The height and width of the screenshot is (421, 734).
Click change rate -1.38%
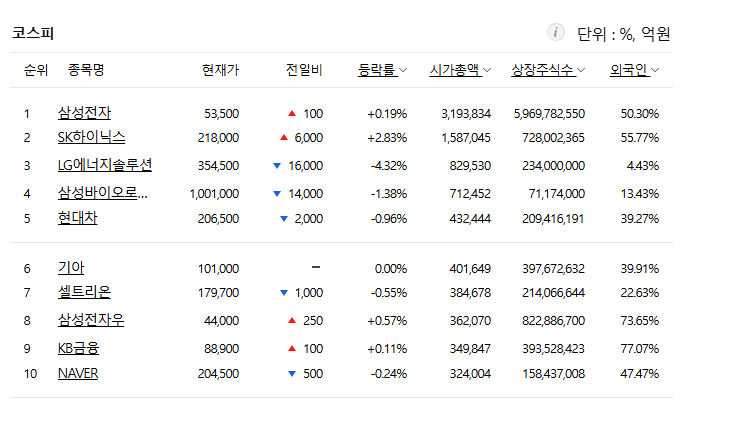[x=389, y=194]
